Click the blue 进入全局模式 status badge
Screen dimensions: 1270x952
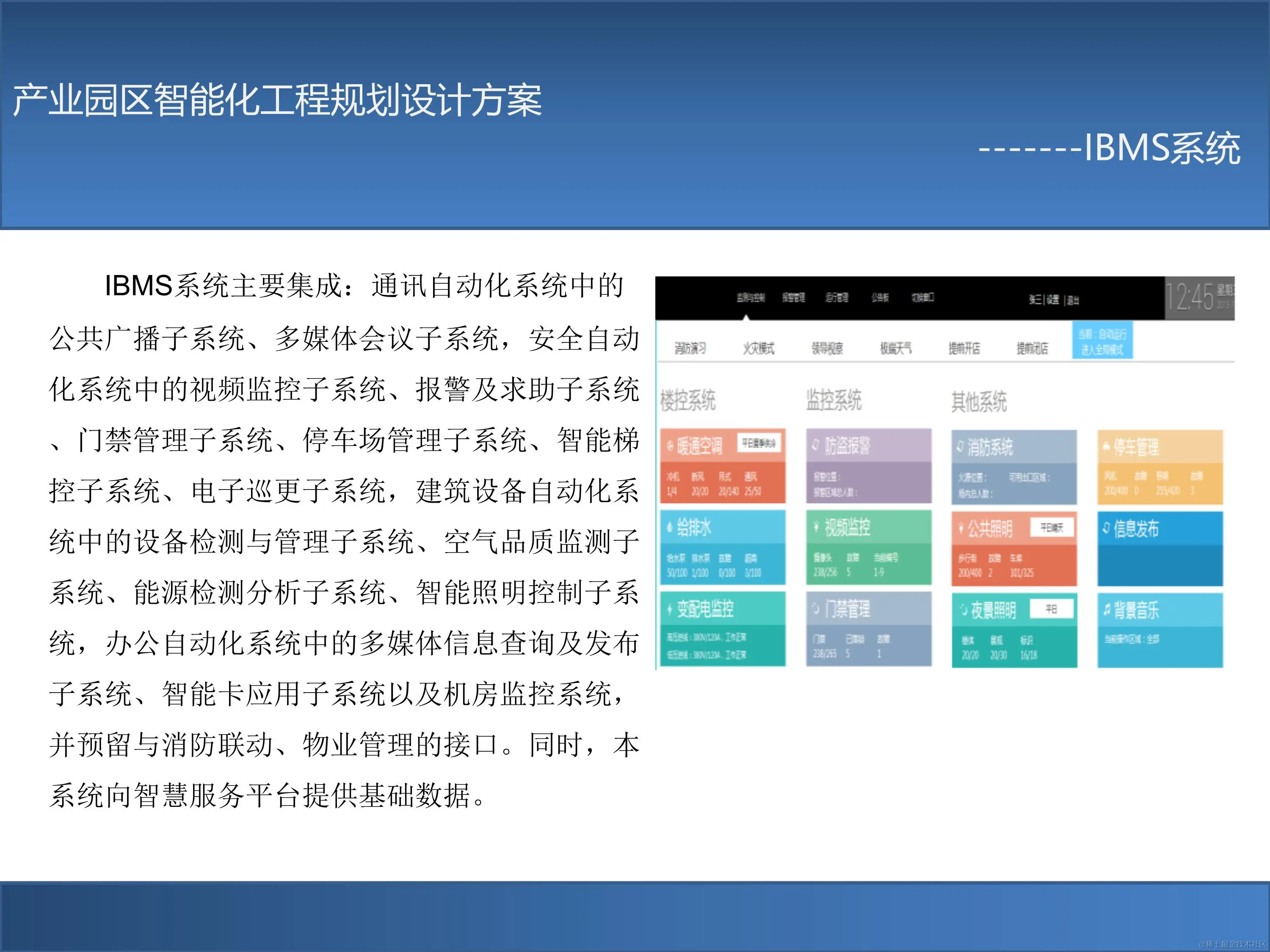(1103, 341)
